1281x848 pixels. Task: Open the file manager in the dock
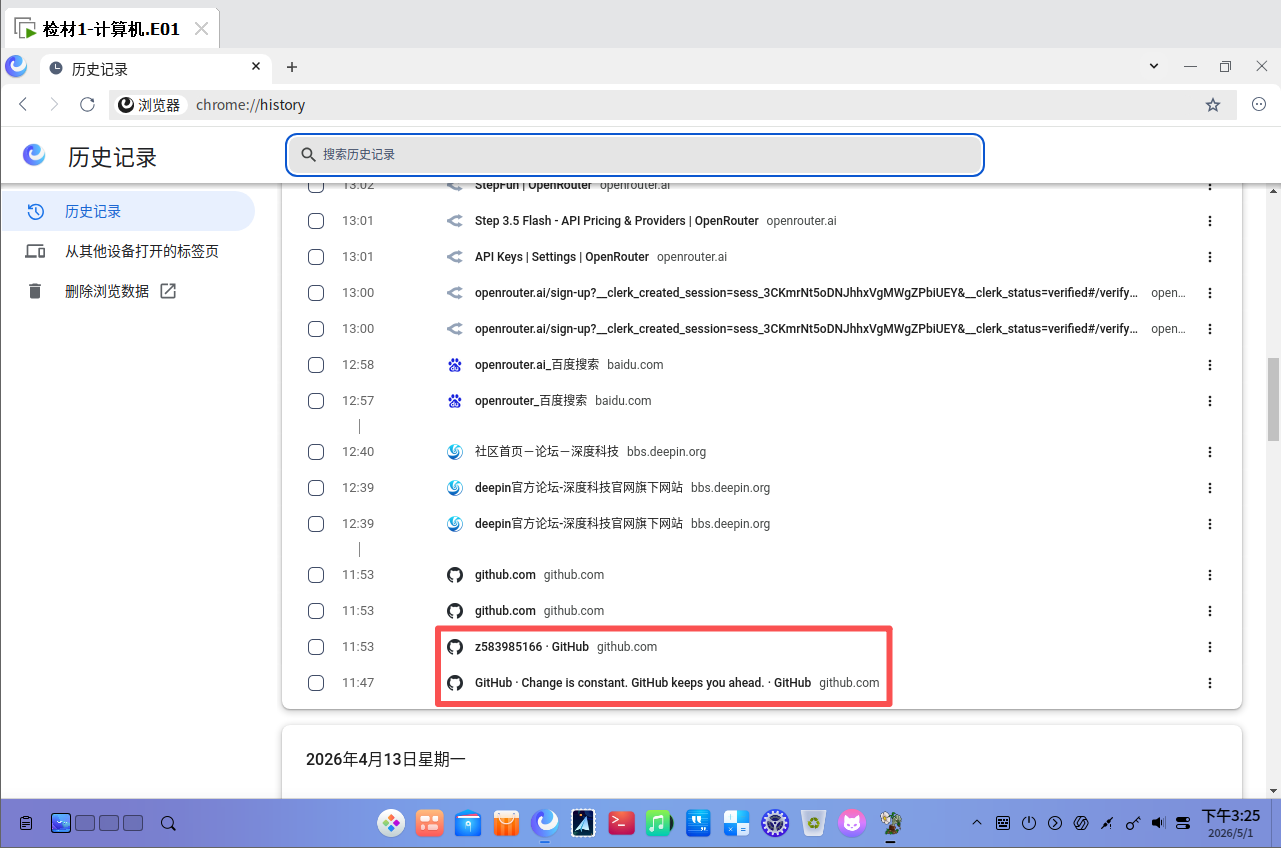(x=469, y=823)
